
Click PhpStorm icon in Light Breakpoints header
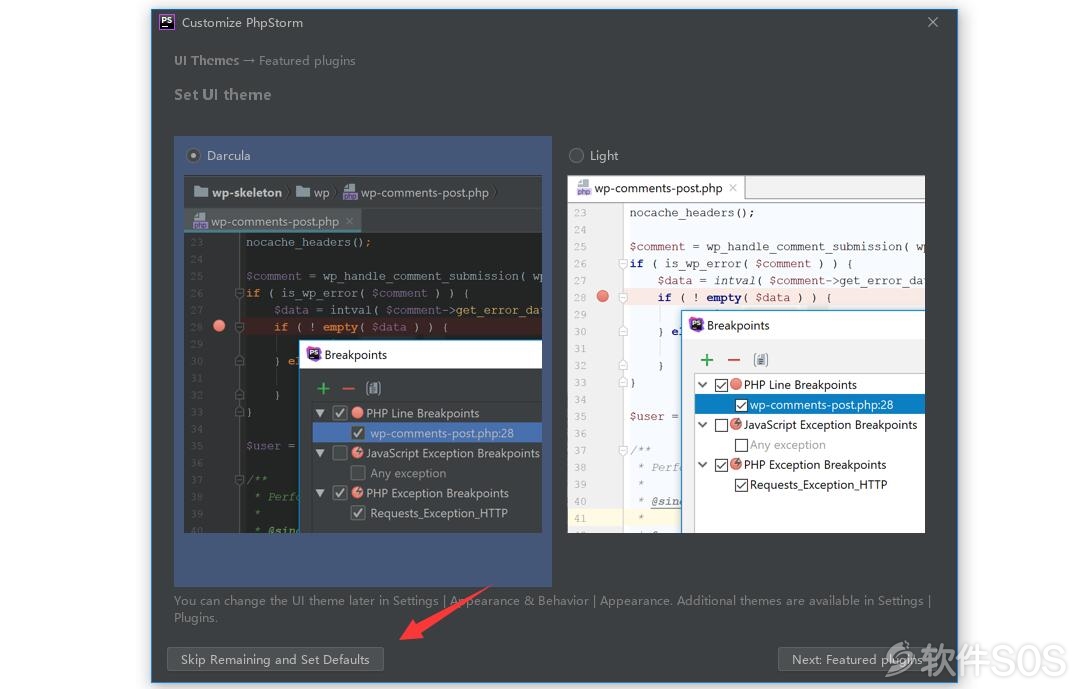696,324
